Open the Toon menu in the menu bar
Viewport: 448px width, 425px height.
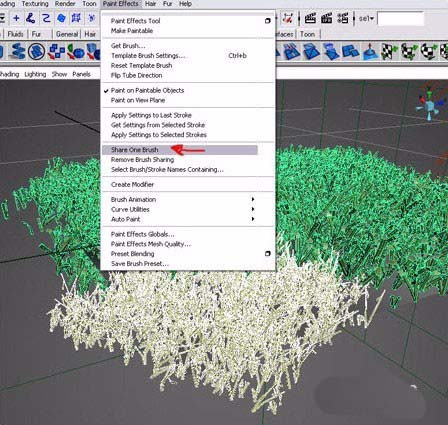[89, 4]
